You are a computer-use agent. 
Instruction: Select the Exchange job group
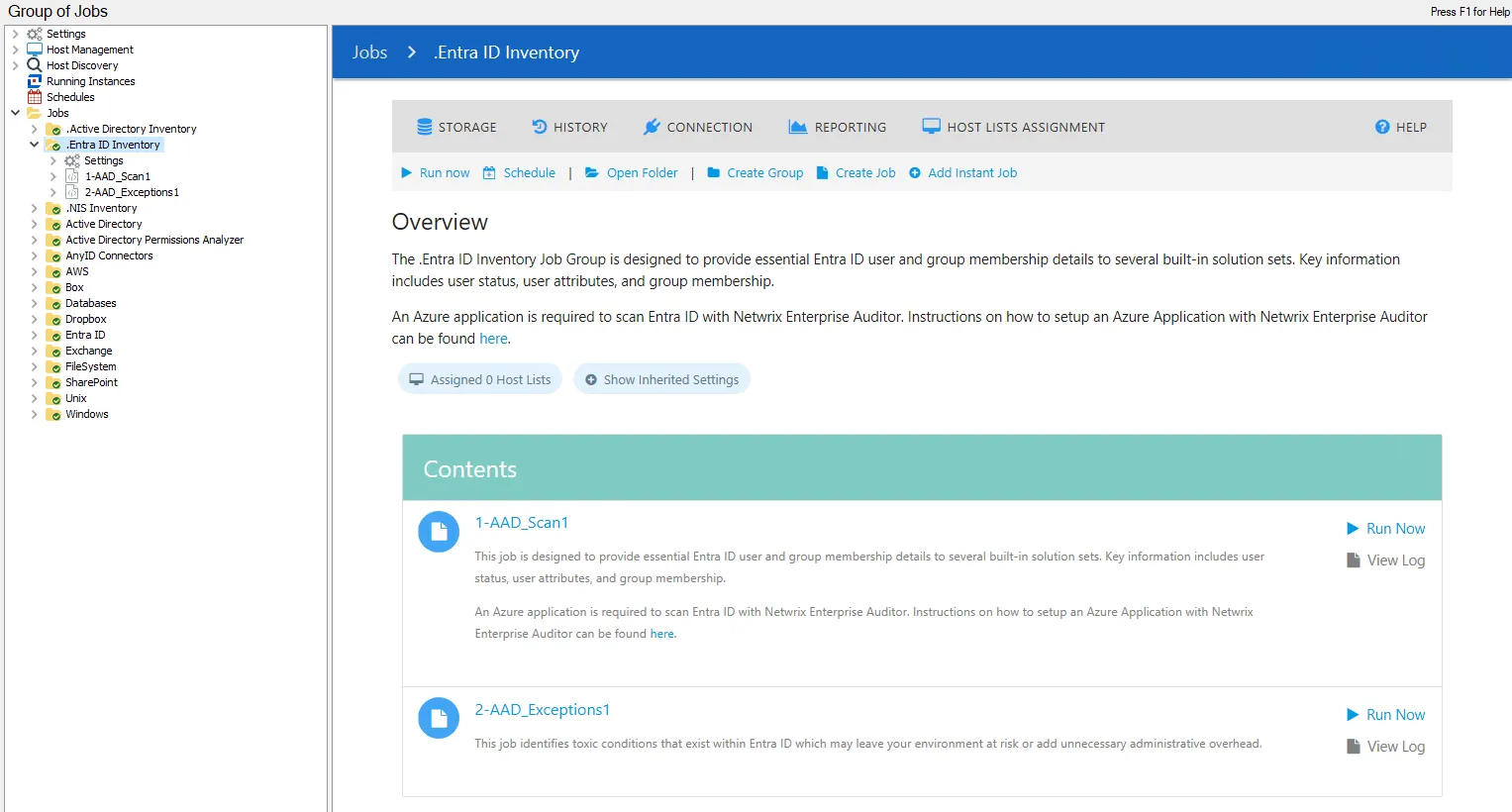click(89, 351)
